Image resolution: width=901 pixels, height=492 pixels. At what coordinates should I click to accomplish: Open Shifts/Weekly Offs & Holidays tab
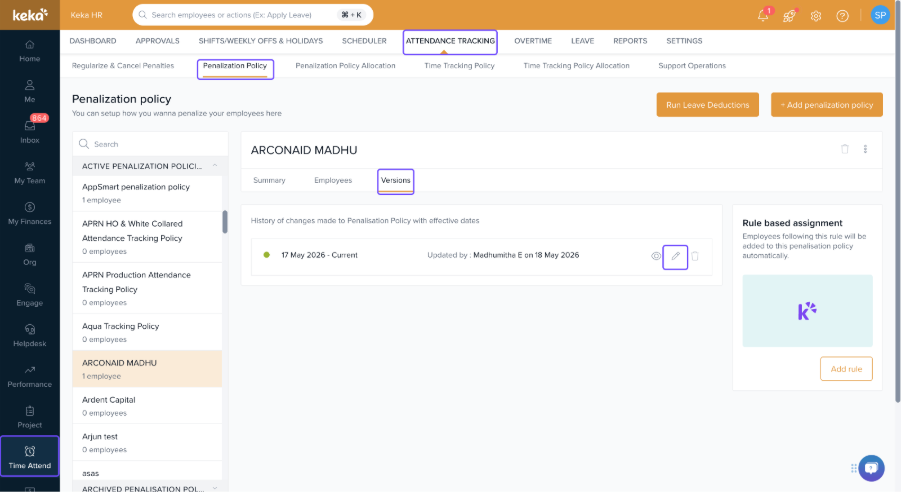point(261,41)
